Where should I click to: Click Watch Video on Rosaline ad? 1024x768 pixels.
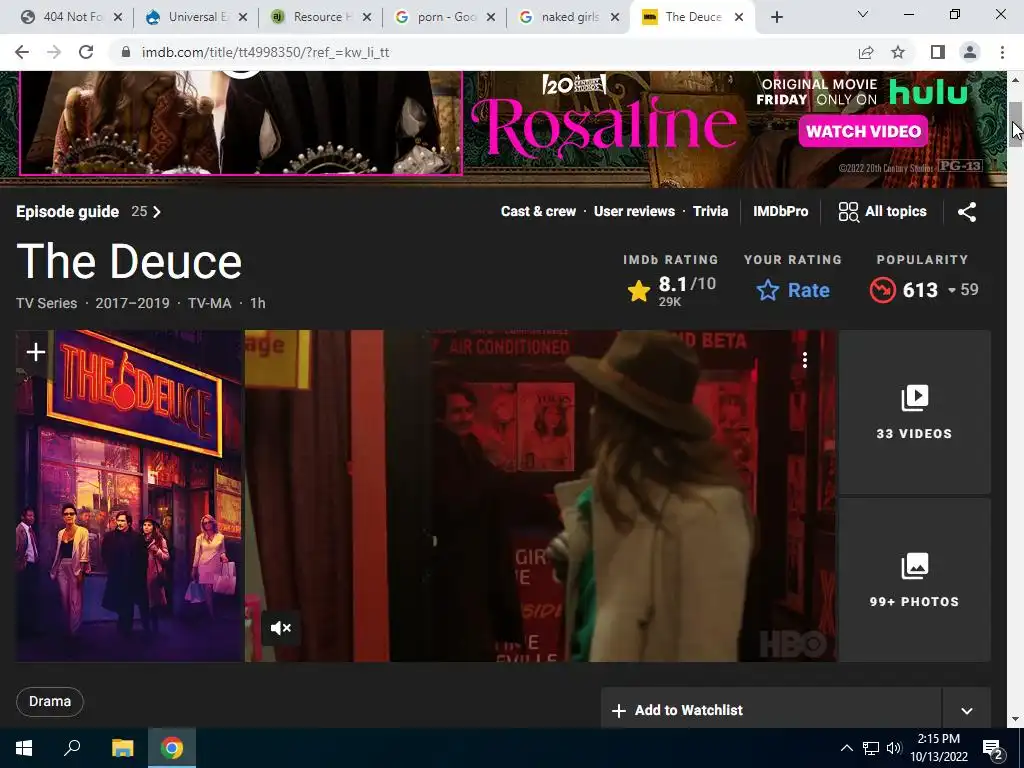click(x=863, y=131)
